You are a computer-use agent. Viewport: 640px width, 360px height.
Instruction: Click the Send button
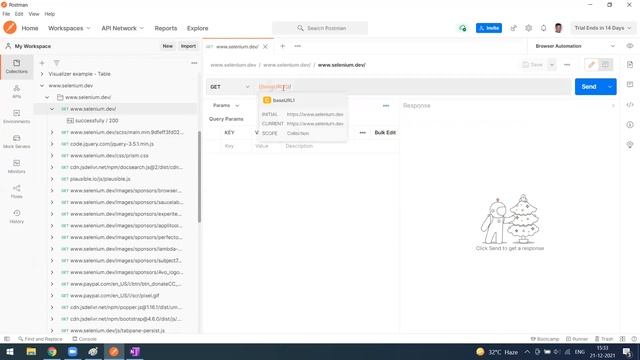coord(589,87)
